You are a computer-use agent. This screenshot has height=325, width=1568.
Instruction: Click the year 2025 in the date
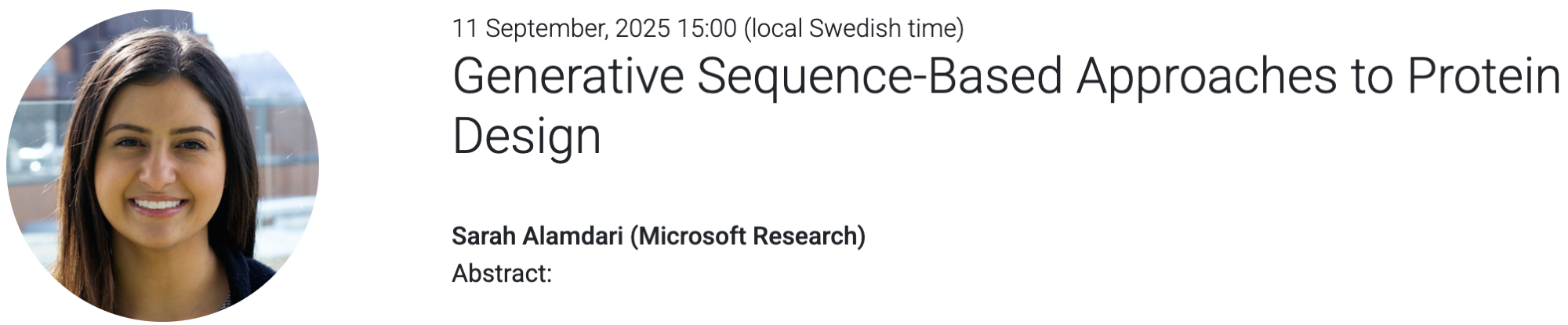642,28
